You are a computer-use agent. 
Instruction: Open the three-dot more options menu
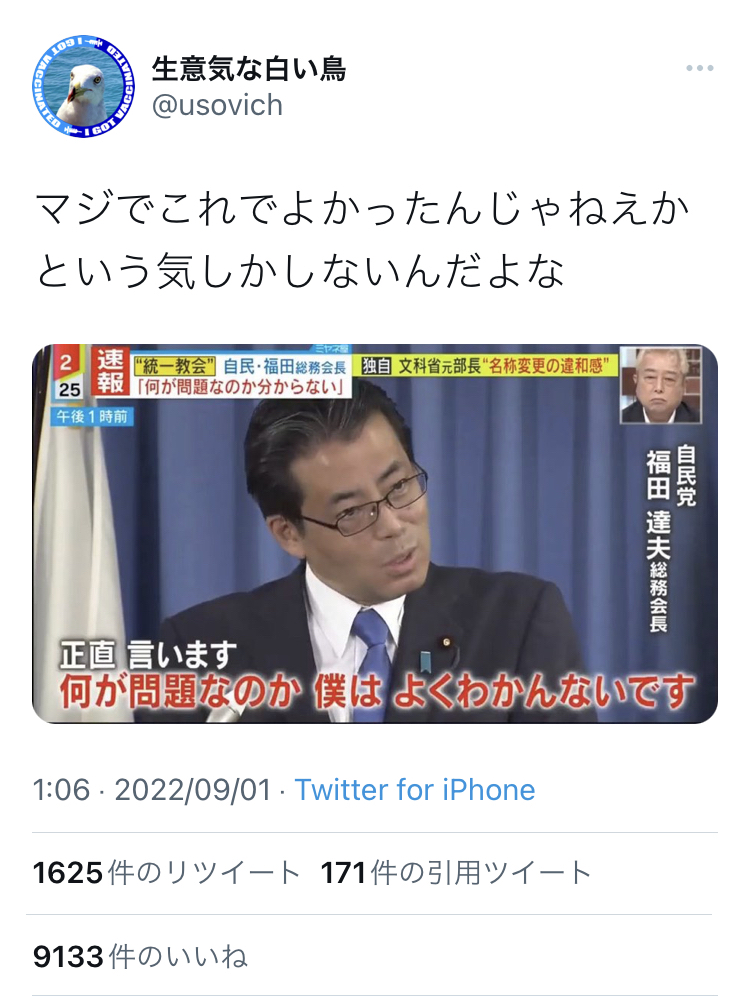699,68
